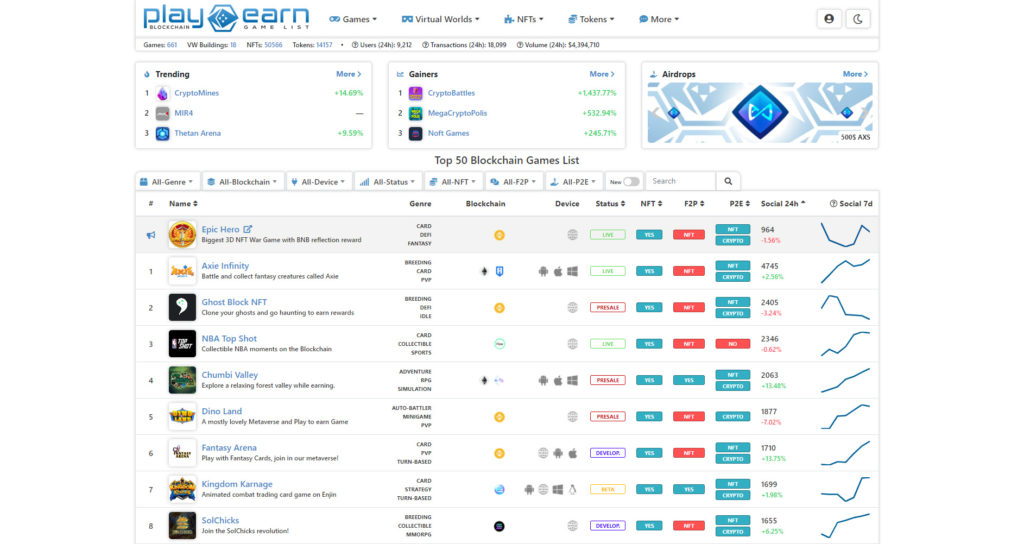The height and width of the screenshot is (544, 1024).
Task: Open Chumbi Valley game link
Action: coord(230,375)
